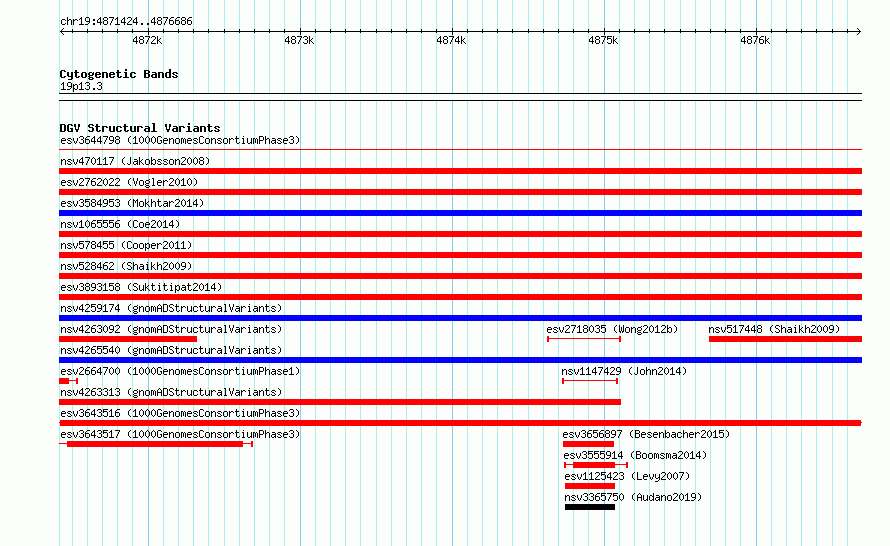Open esv3893158 (Suktitipat2014) label
The width and height of the screenshot is (890, 546).
click(141, 287)
